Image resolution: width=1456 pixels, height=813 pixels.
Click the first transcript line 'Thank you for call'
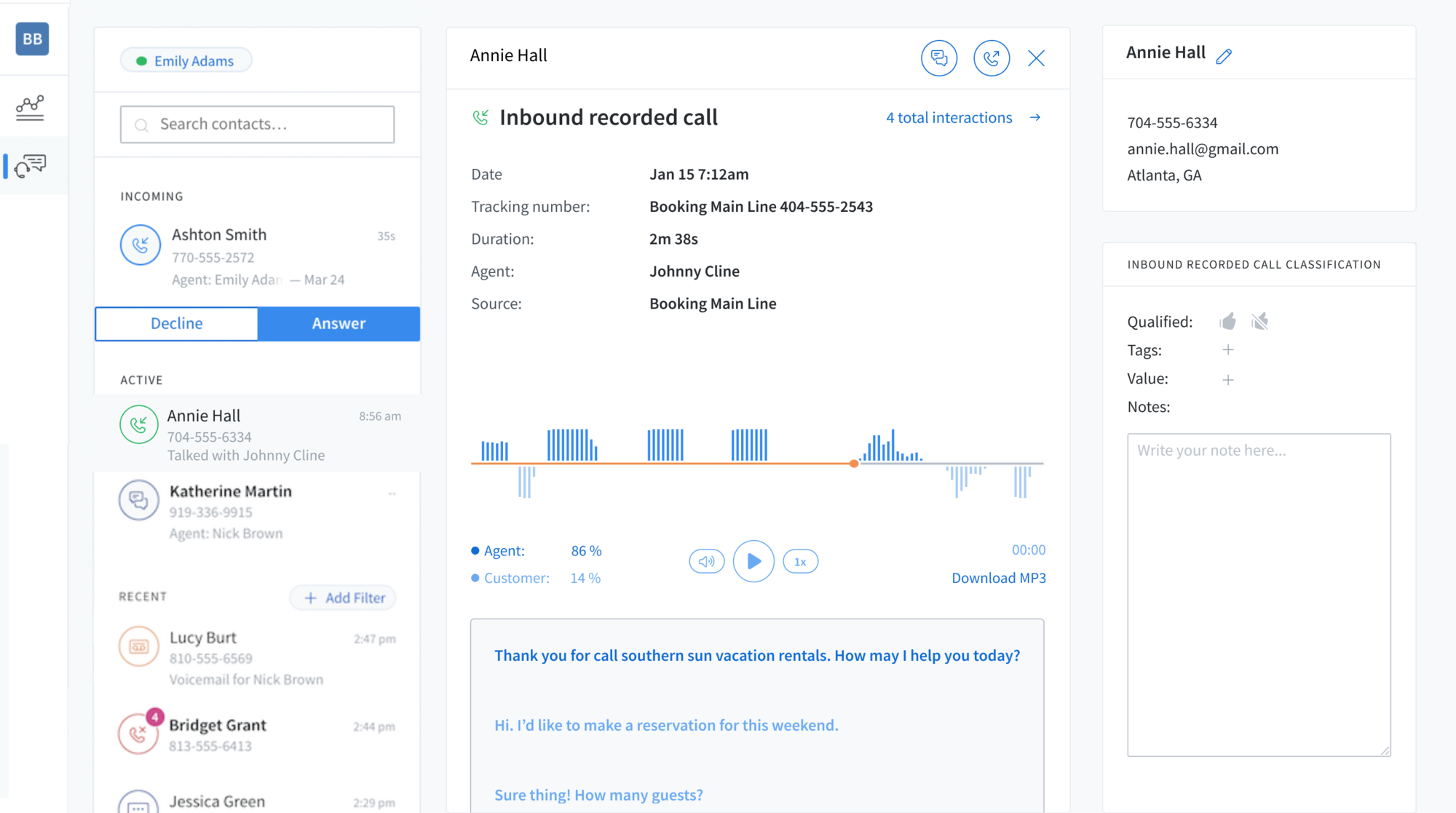[x=757, y=655]
